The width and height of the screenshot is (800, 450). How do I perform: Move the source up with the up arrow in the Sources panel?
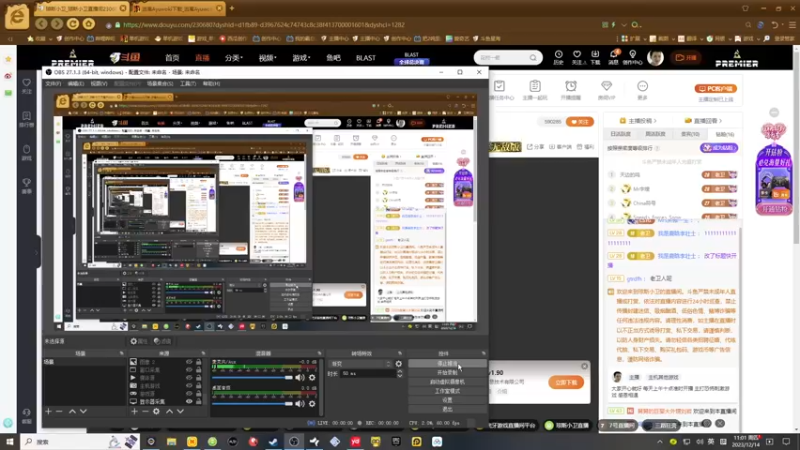(169, 411)
